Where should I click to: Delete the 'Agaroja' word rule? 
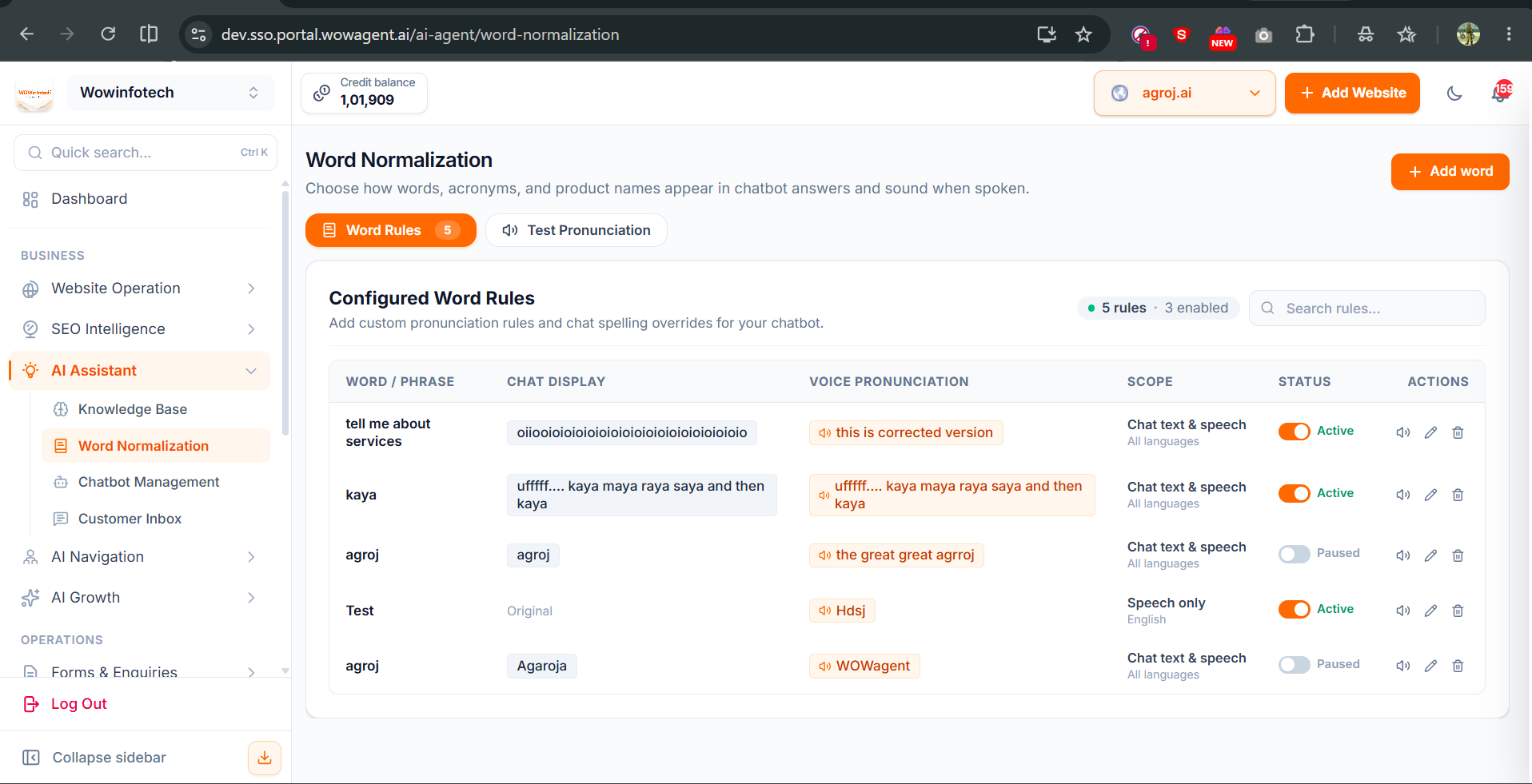point(1458,666)
